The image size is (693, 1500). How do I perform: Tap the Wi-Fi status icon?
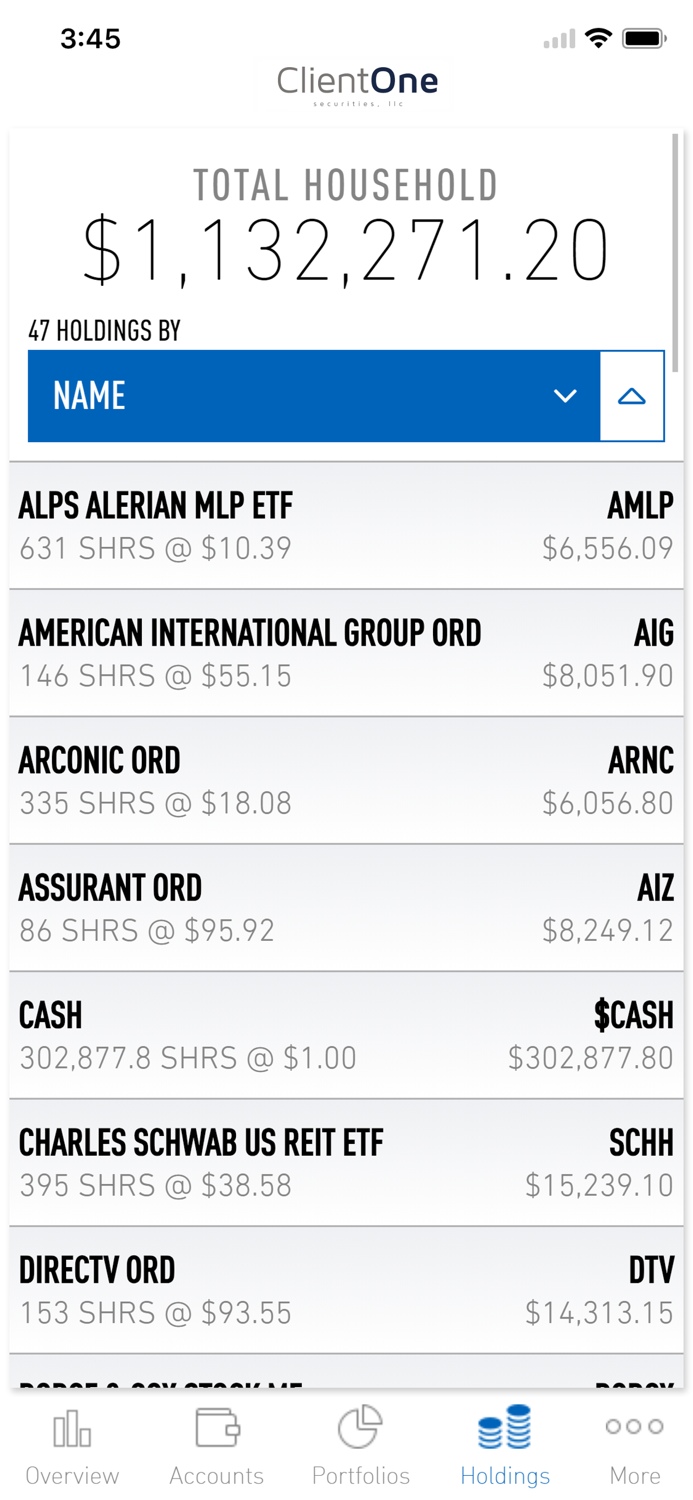click(x=598, y=39)
